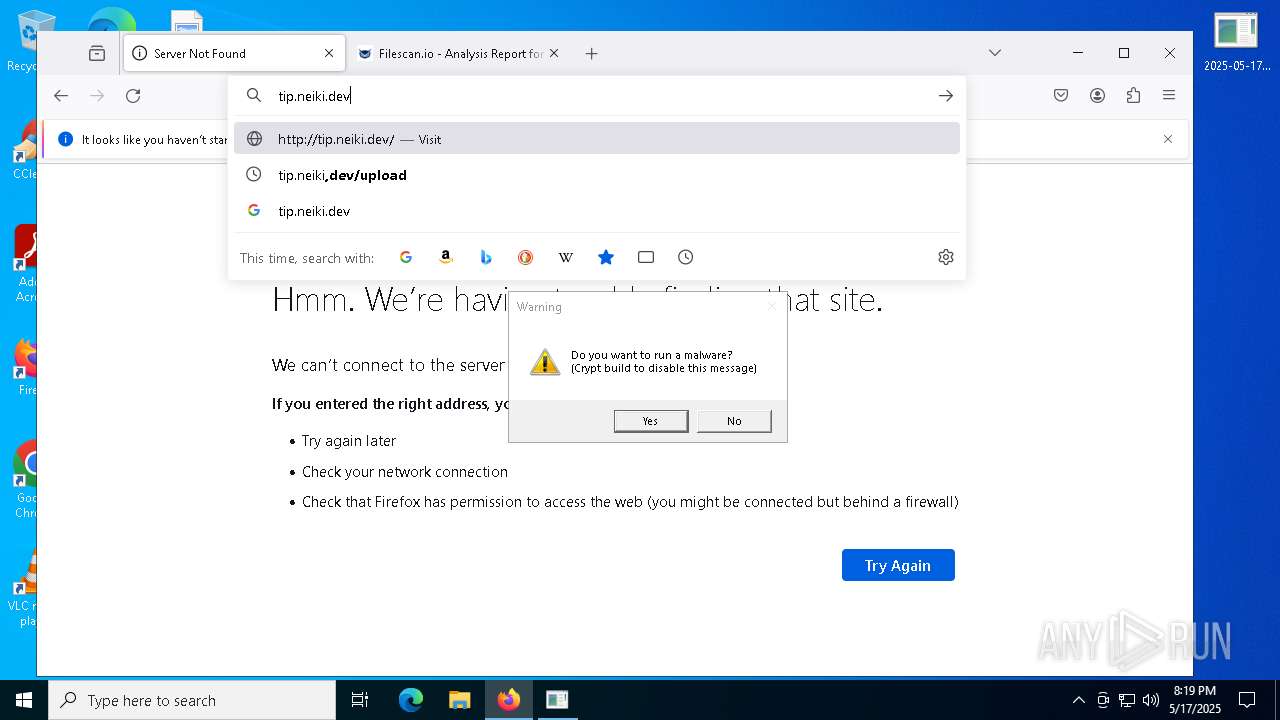Click the taskbar search box
Screen dimensions: 1280x720
(x=192, y=700)
